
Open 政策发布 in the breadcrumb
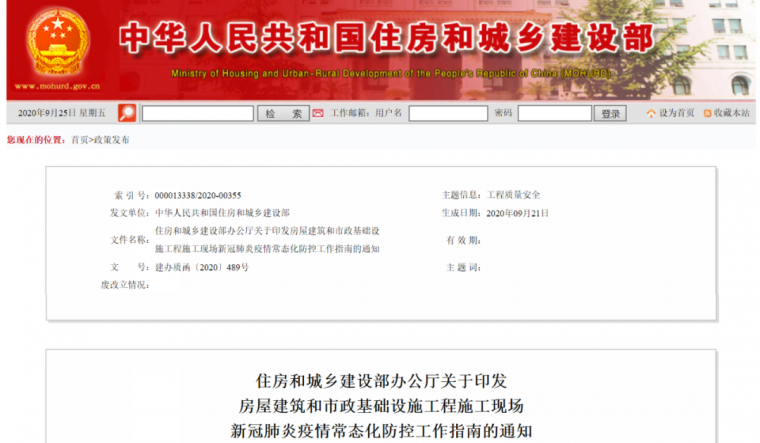(111, 140)
